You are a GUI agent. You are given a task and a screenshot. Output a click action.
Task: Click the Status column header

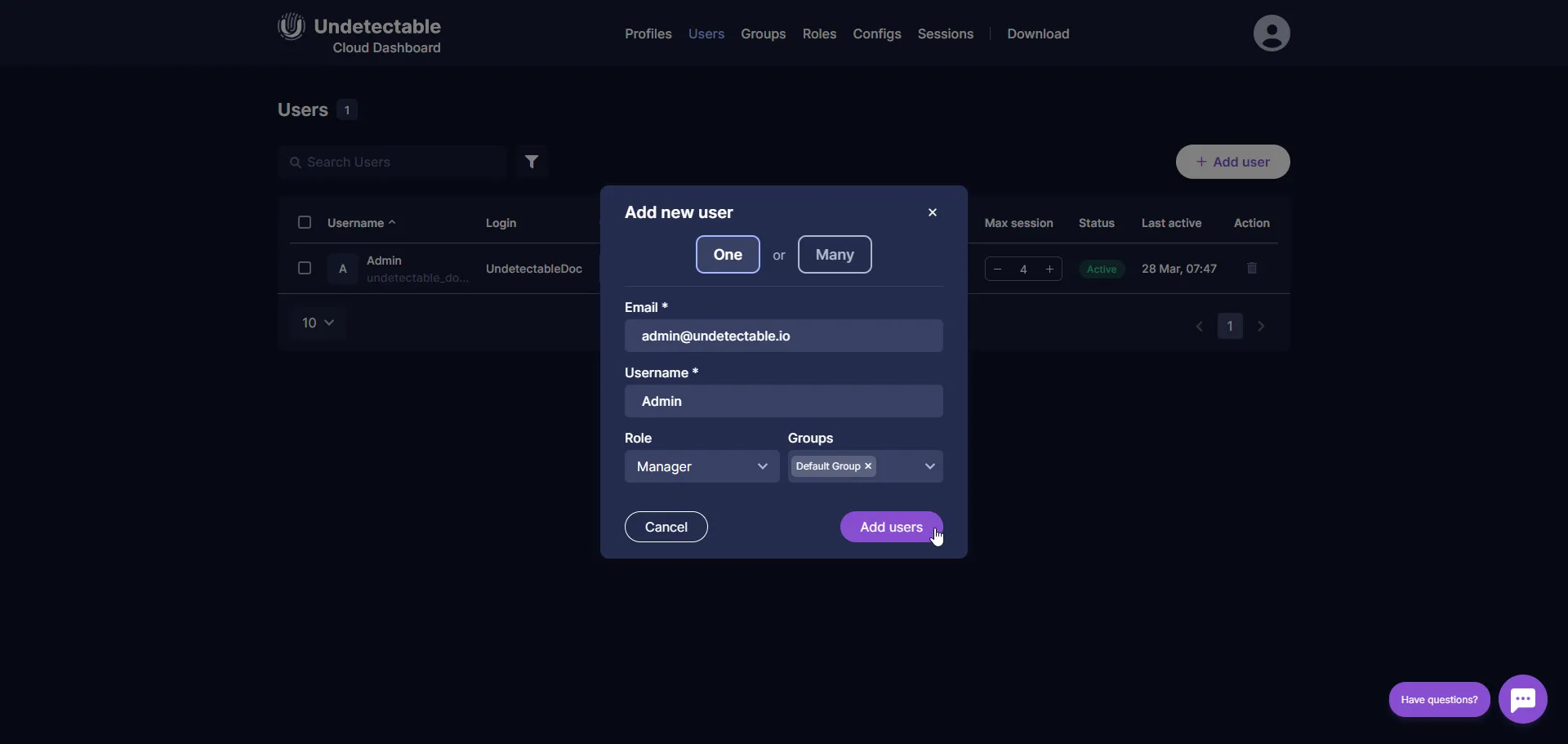coord(1097,223)
